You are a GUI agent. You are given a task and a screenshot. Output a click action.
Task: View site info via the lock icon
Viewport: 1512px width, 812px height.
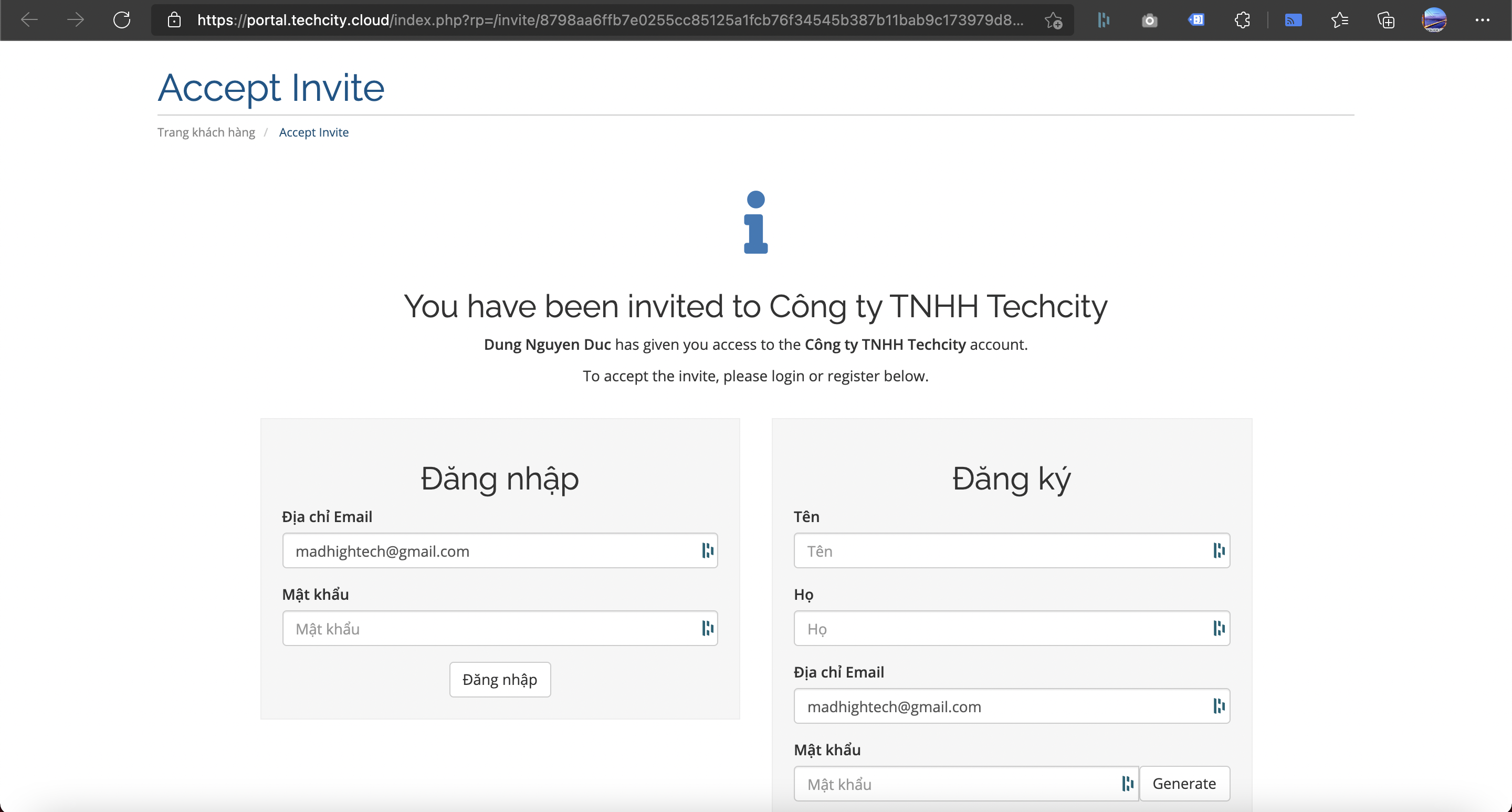174,20
